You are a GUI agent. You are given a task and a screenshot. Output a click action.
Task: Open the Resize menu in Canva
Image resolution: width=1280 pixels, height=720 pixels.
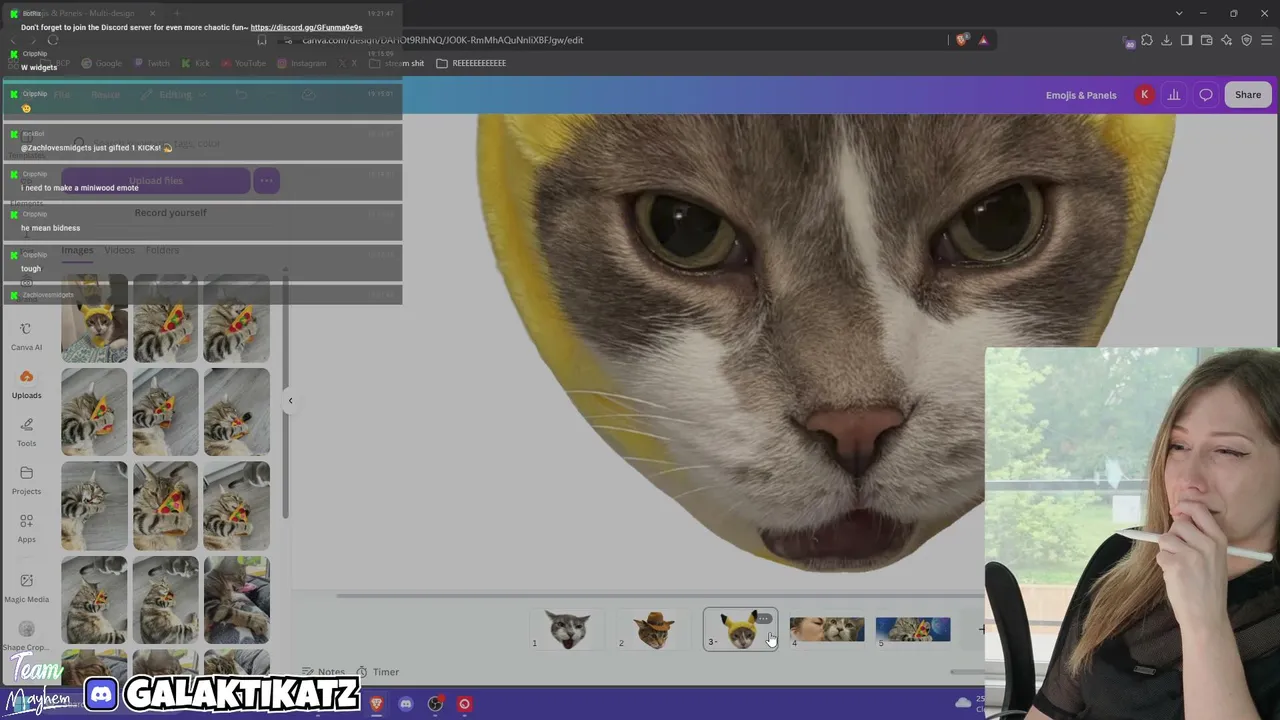(x=105, y=95)
